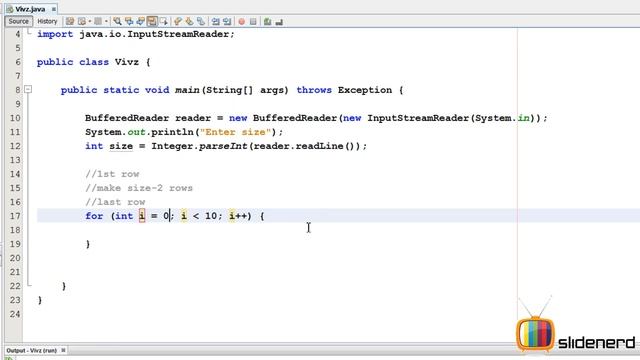
Task: Select the Vivz.java editor tab
Action: tap(30, 9)
